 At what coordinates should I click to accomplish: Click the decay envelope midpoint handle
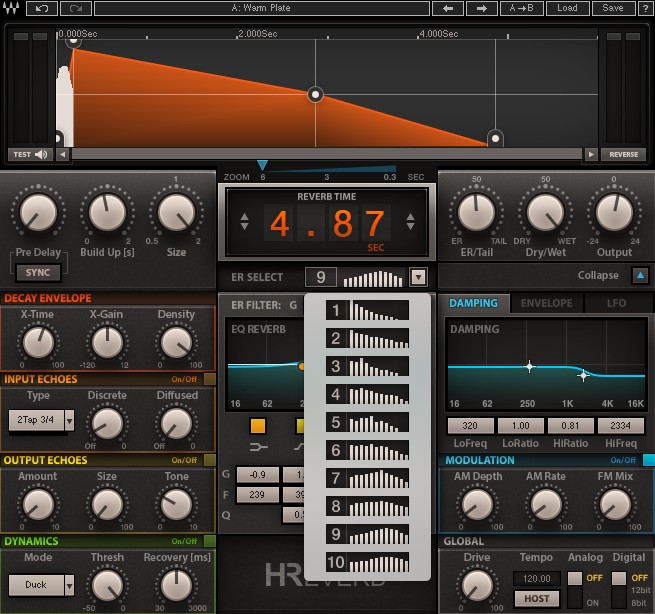(x=315, y=95)
